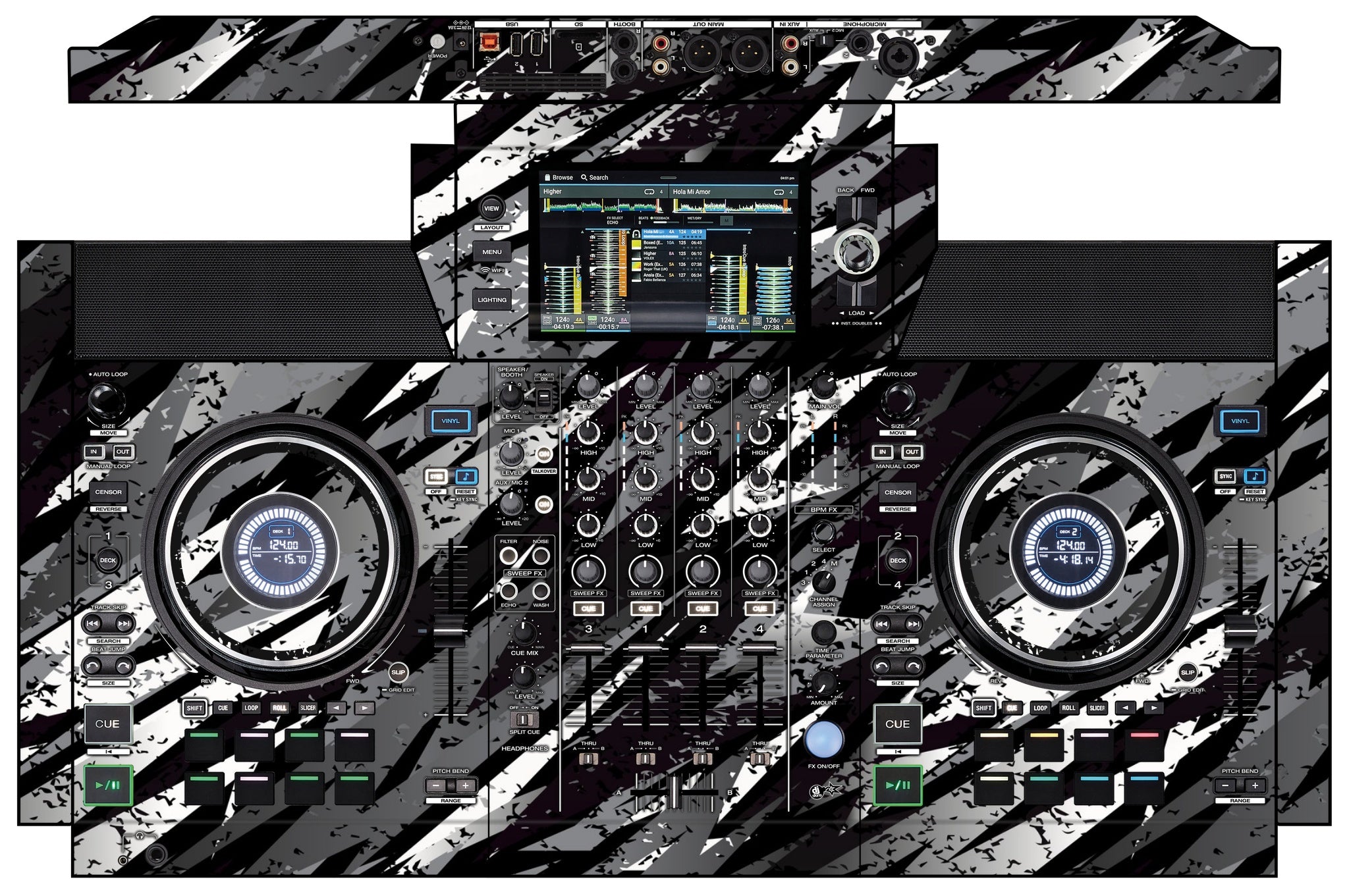
Task: Hold the left deck CENSOR button
Action: tap(108, 492)
